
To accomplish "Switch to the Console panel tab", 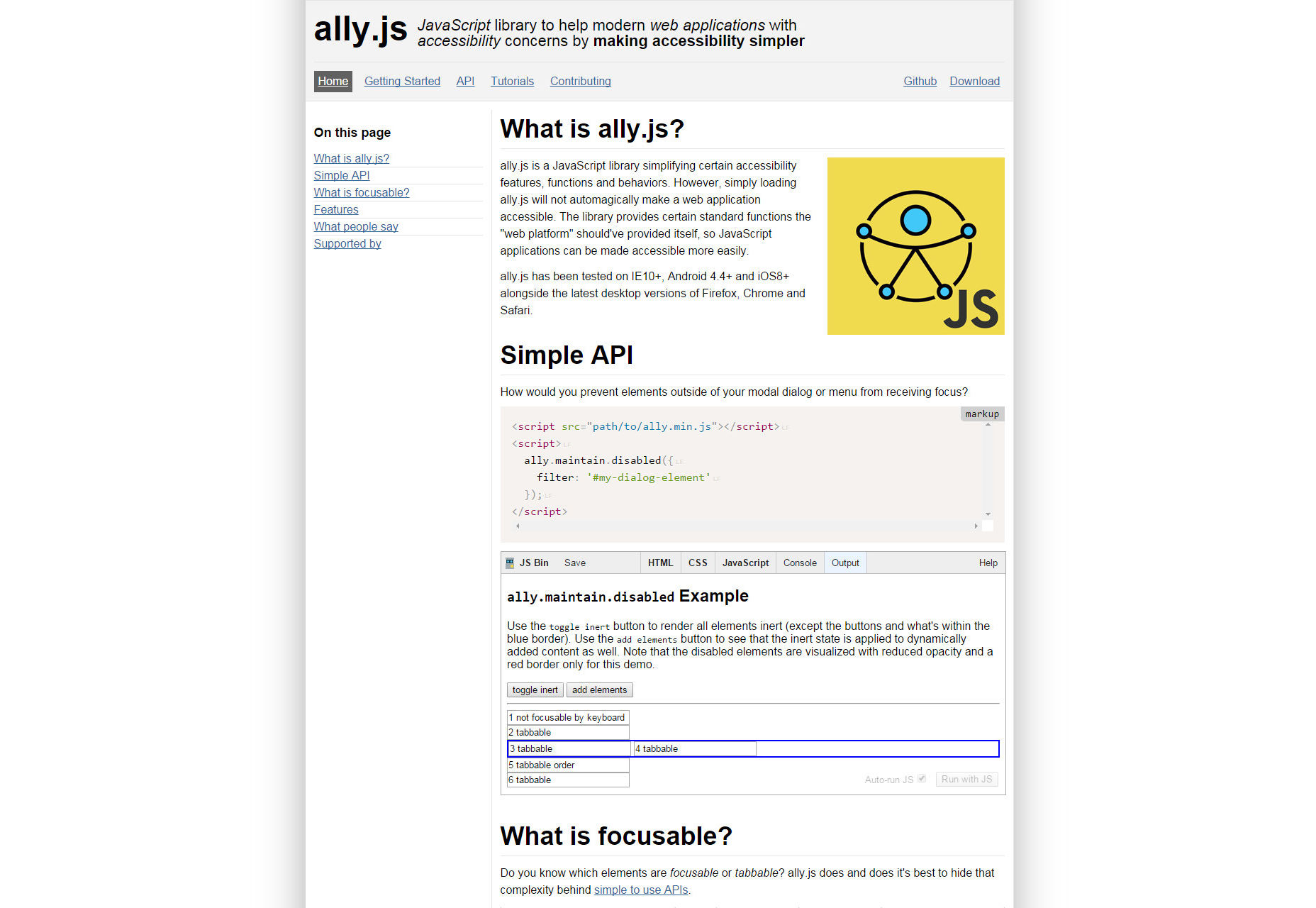I will pos(800,563).
